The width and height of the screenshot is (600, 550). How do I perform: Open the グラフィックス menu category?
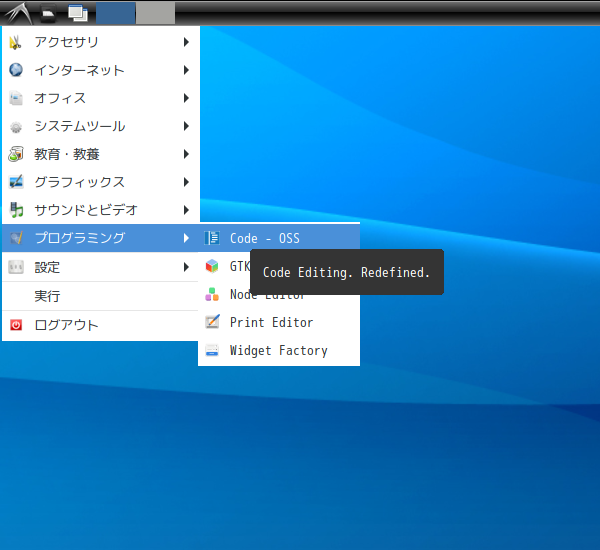pyautogui.click(x=101, y=182)
